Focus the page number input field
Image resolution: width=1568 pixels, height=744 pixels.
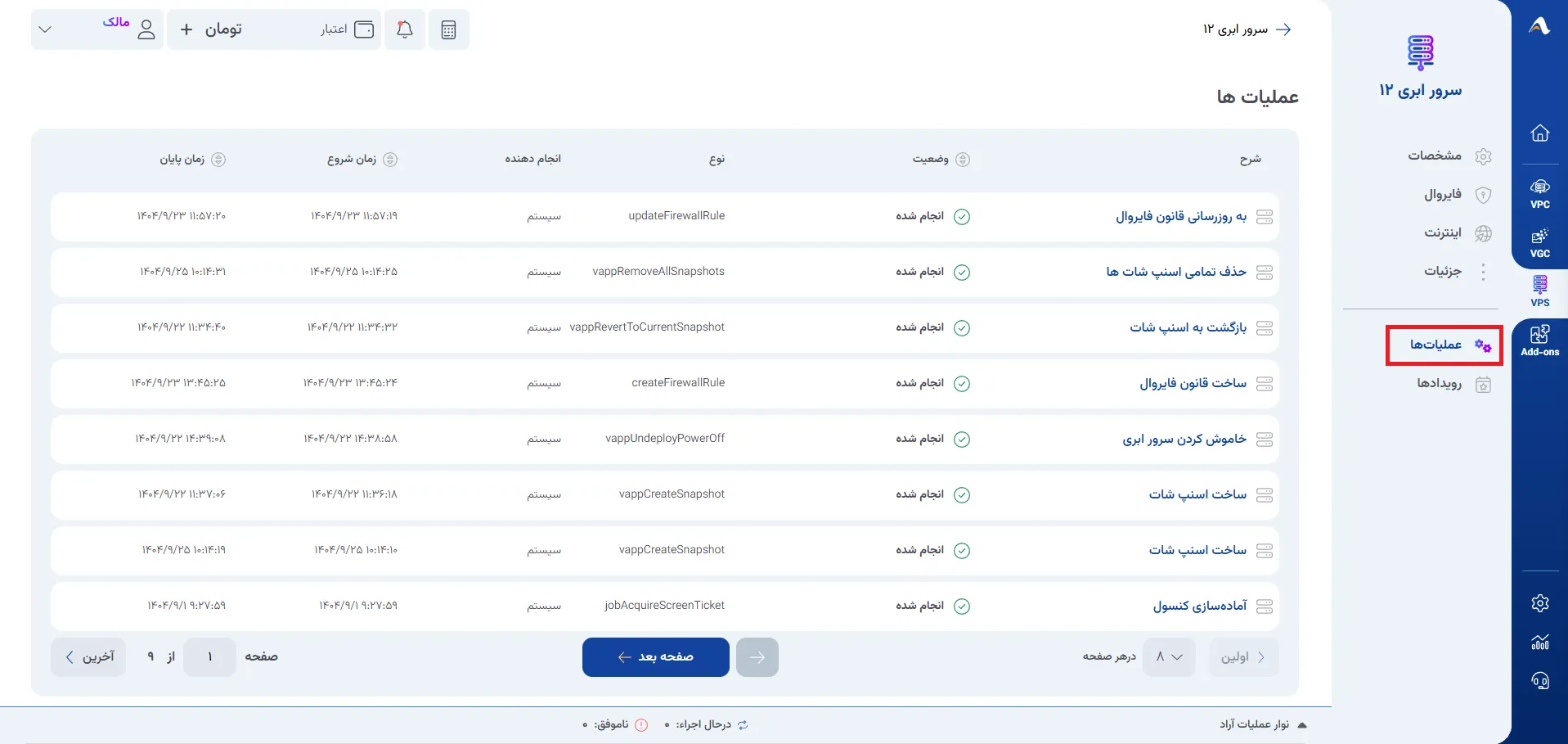point(209,657)
